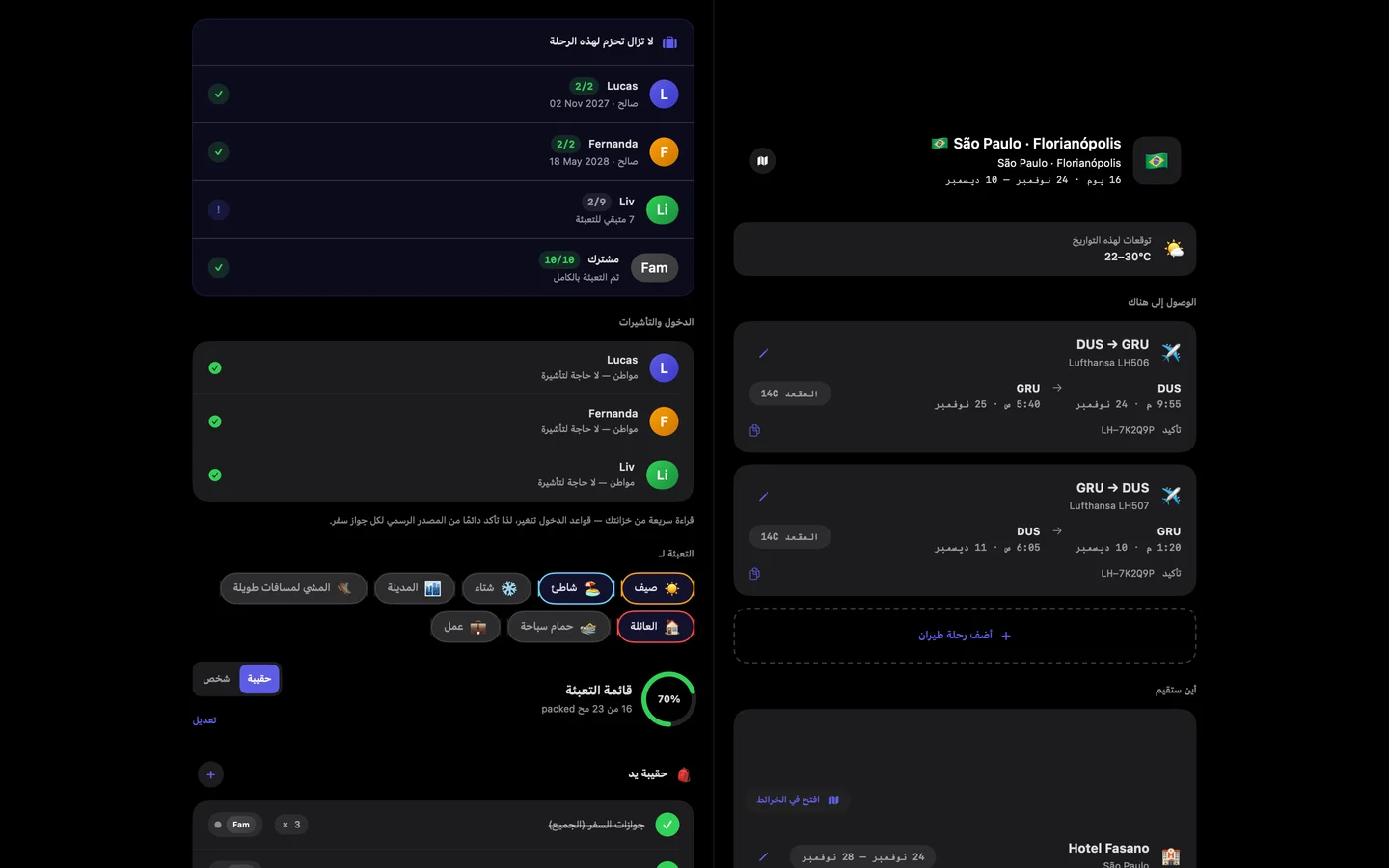This screenshot has width=1389, height=868.
Task: Edit the DUS → GRU flight pencil icon
Action: tap(763, 354)
